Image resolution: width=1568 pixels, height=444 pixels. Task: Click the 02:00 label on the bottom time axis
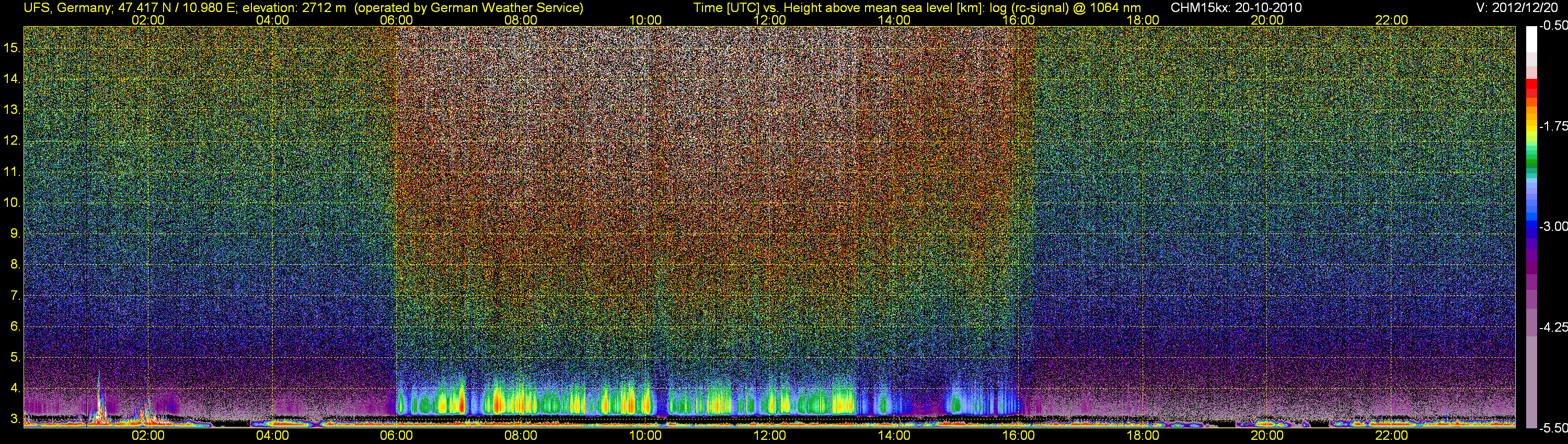[x=148, y=436]
